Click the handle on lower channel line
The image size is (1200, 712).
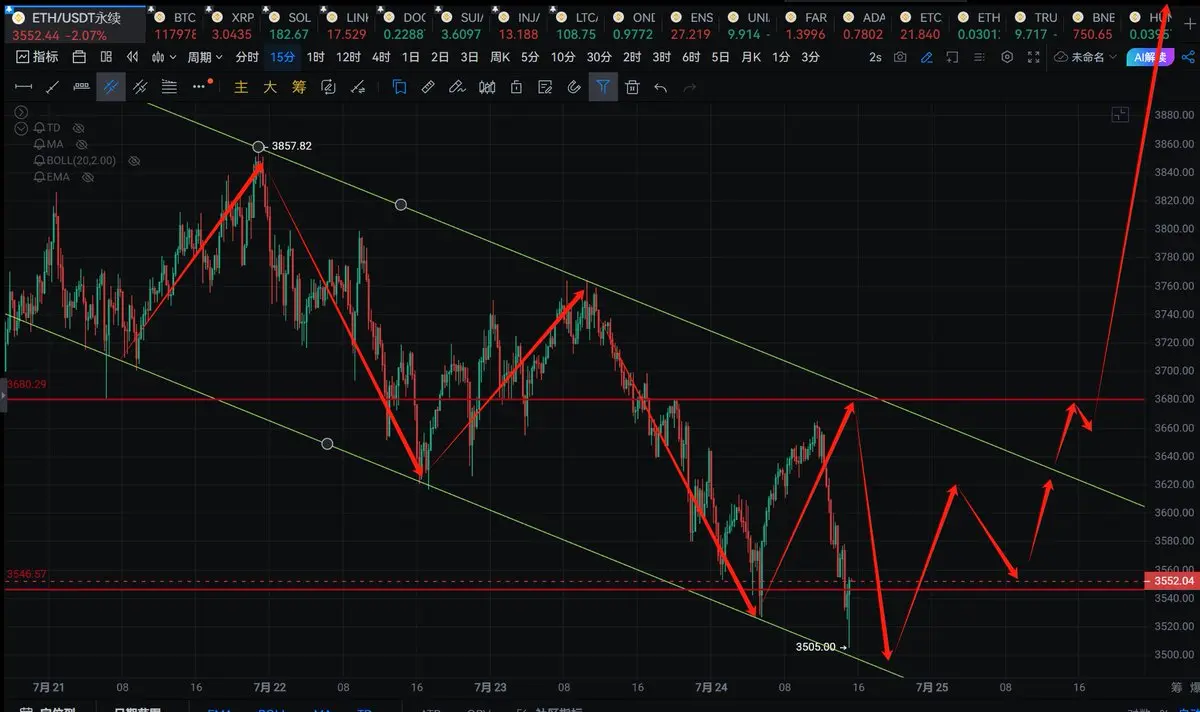pos(327,443)
